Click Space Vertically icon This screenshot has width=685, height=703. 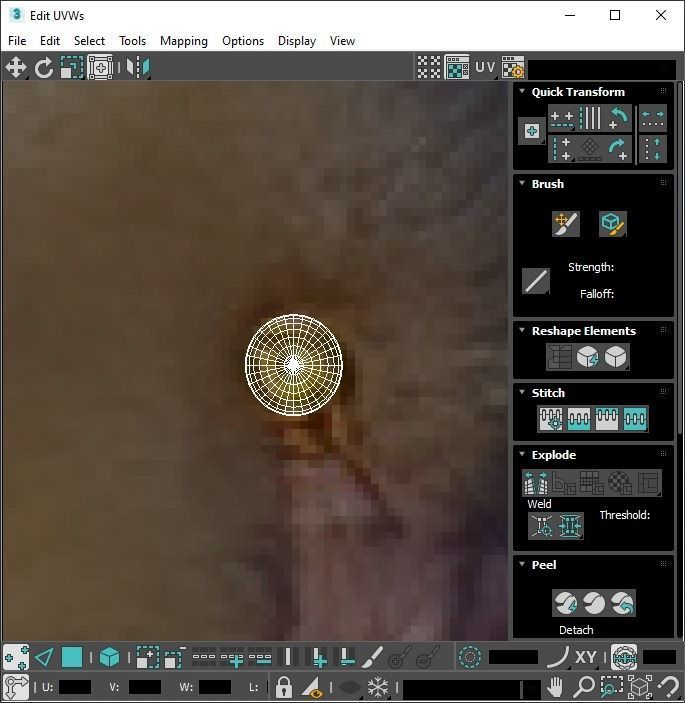point(653,149)
